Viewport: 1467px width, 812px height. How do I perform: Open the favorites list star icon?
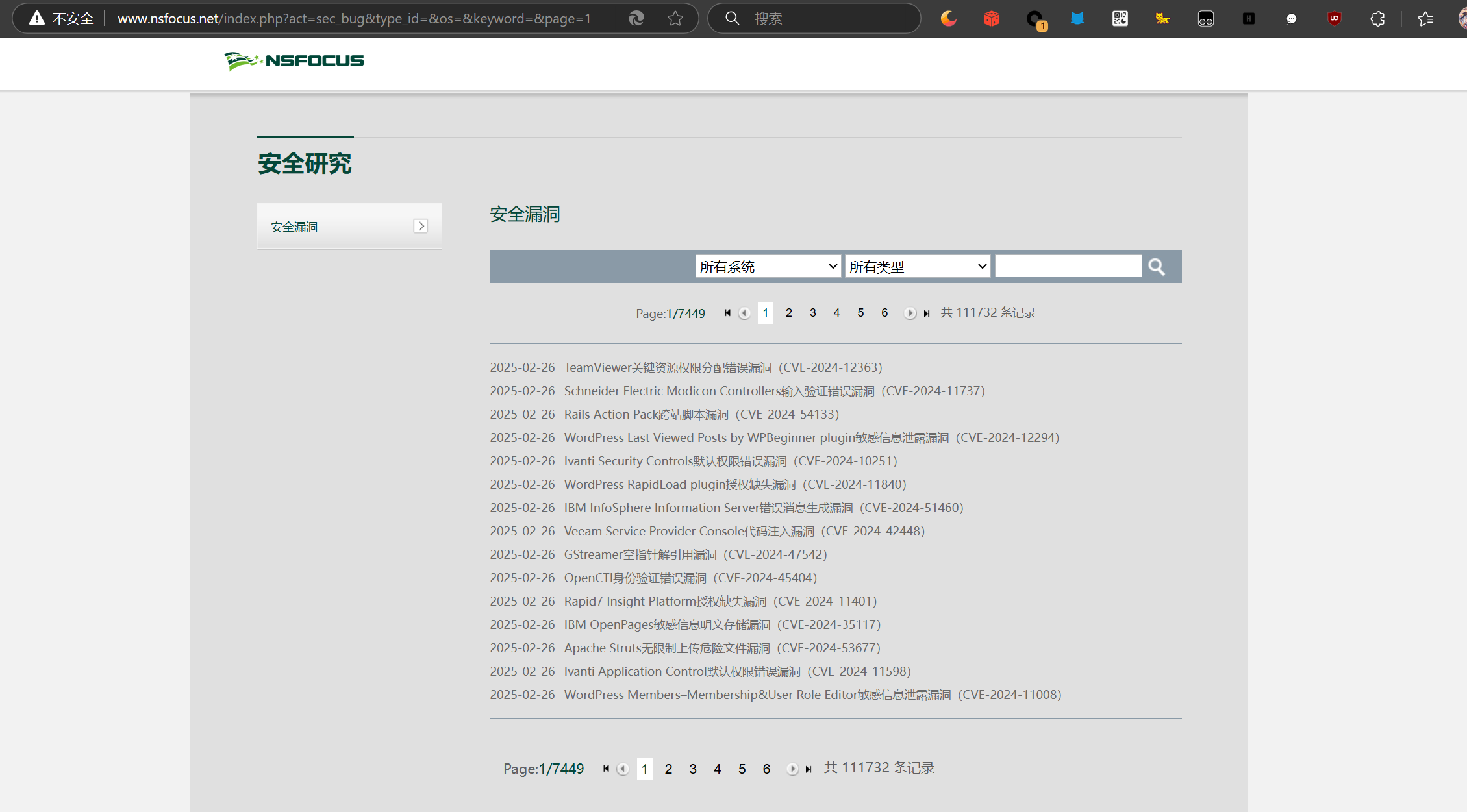tap(1425, 18)
